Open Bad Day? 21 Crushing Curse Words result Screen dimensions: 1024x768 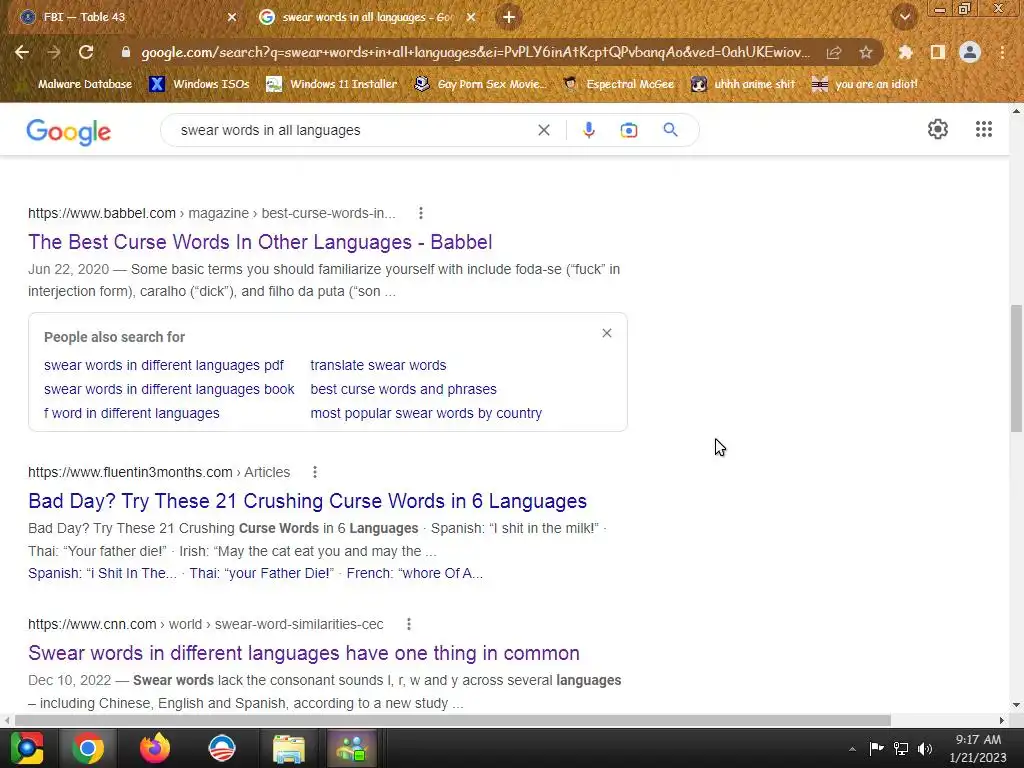point(308,501)
